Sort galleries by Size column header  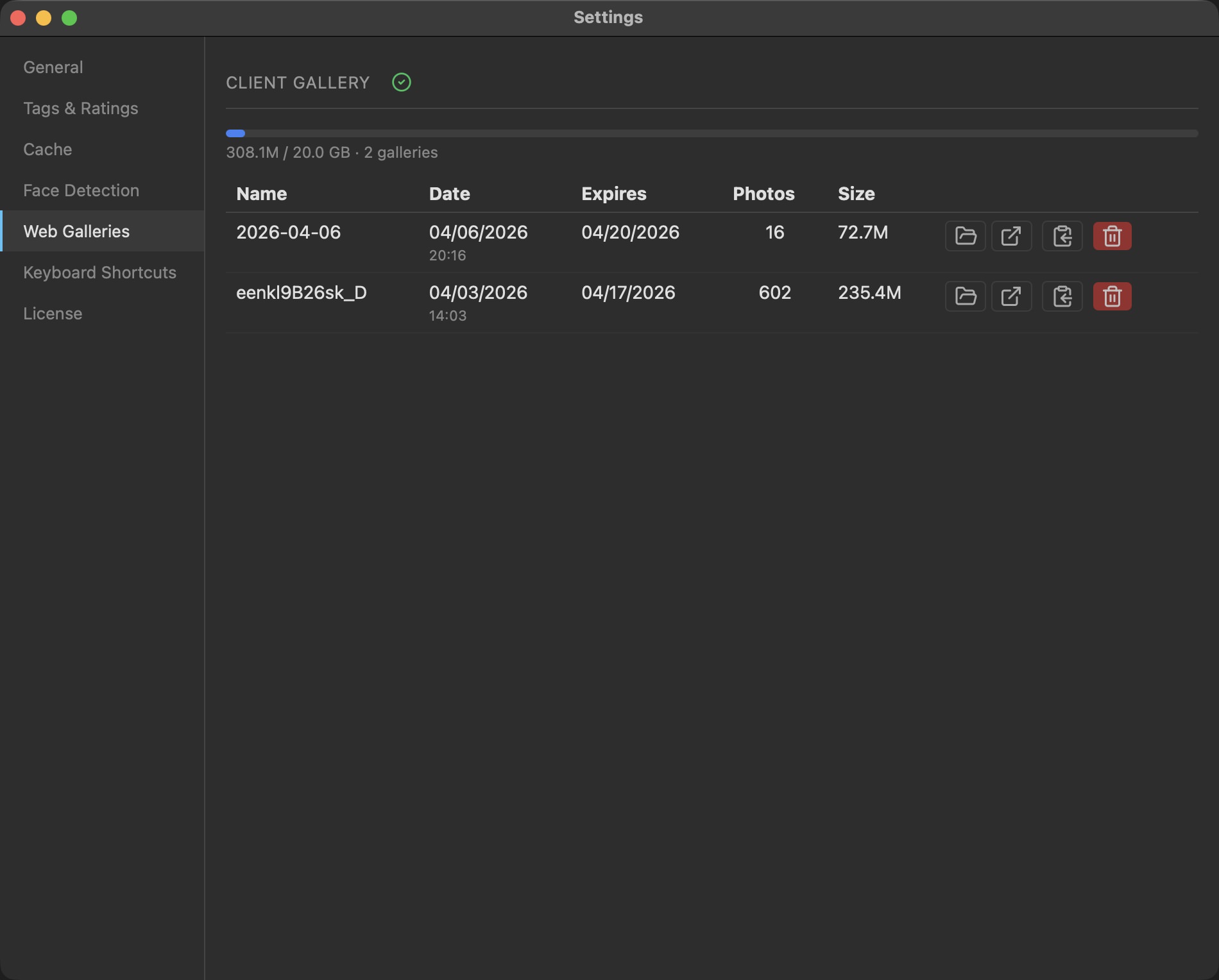856,194
